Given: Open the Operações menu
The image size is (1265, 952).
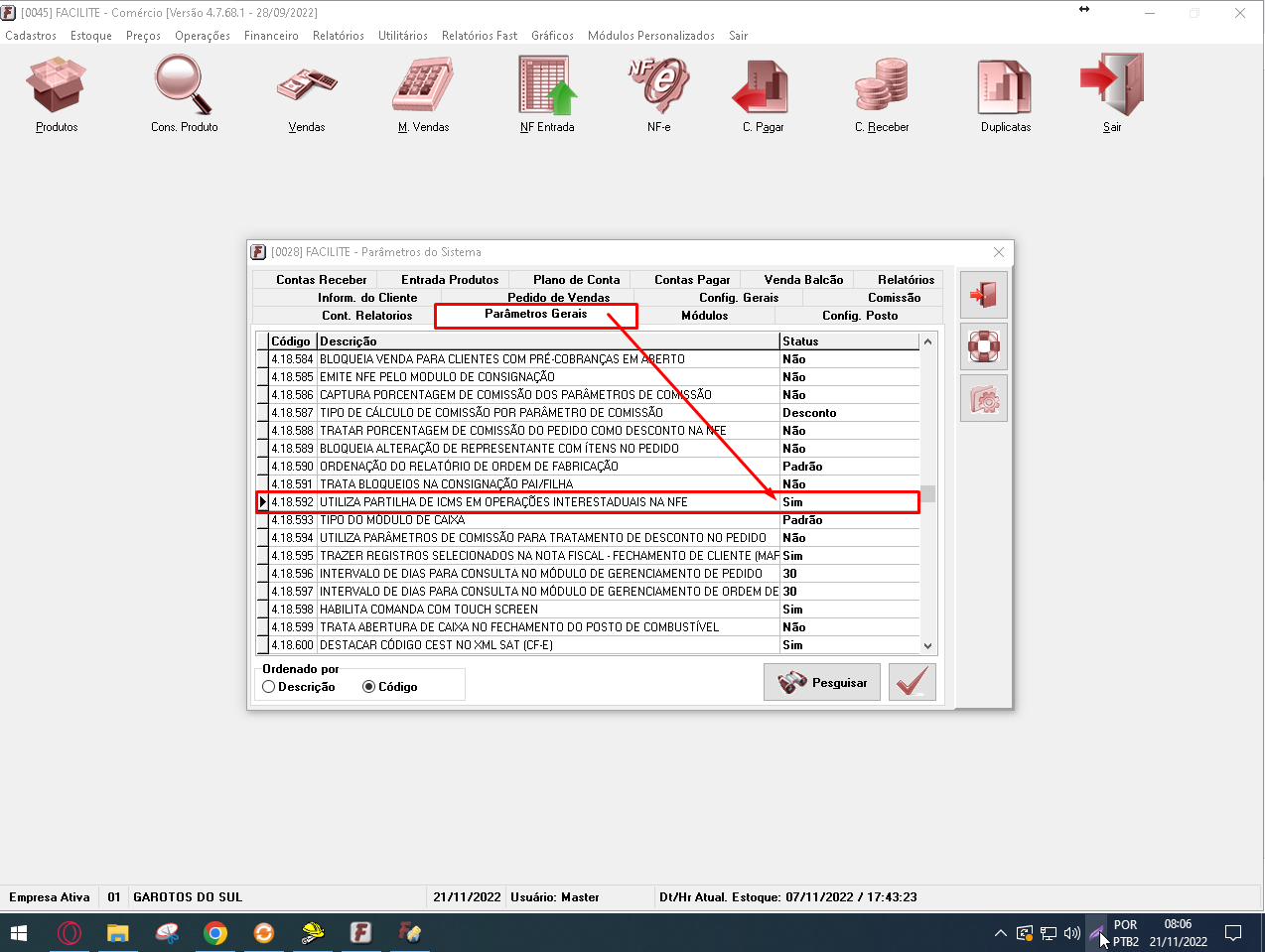Looking at the screenshot, I should (203, 36).
